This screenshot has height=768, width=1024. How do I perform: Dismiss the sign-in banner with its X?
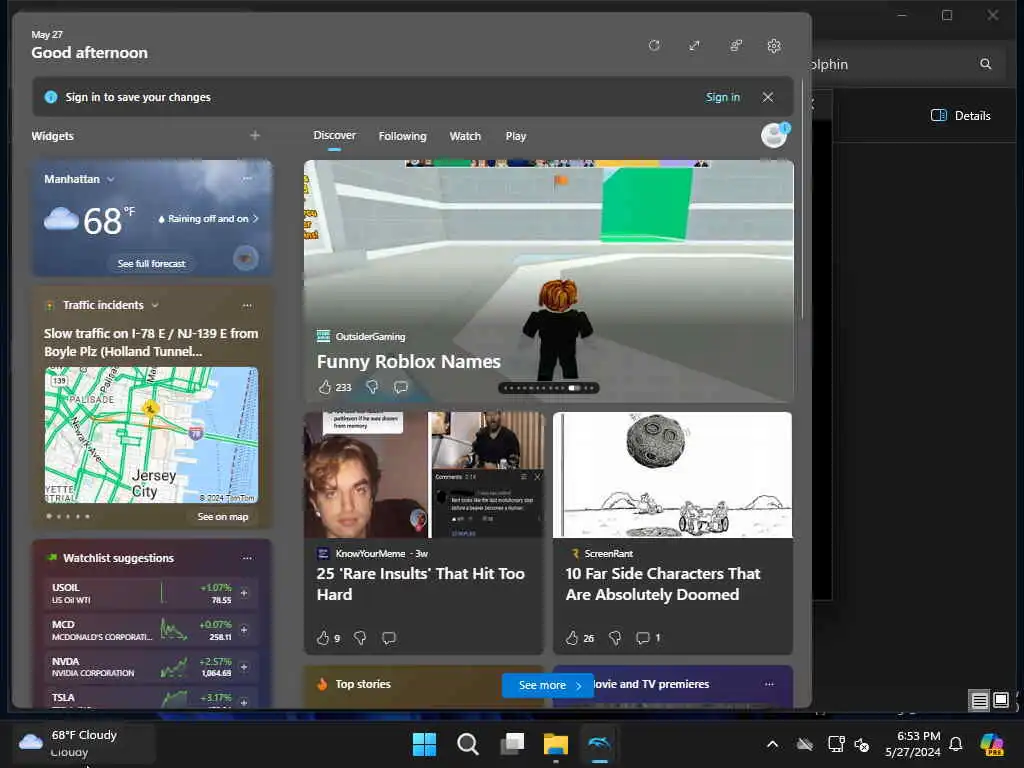767,97
